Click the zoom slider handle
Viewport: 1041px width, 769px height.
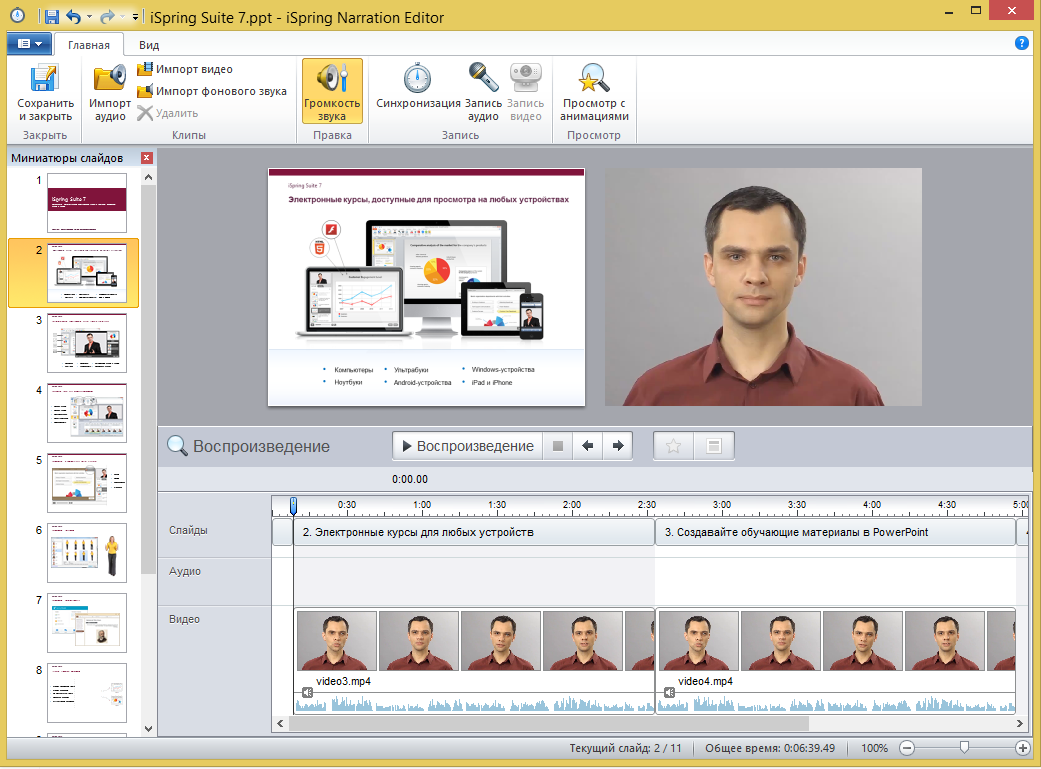tap(965, 748)
